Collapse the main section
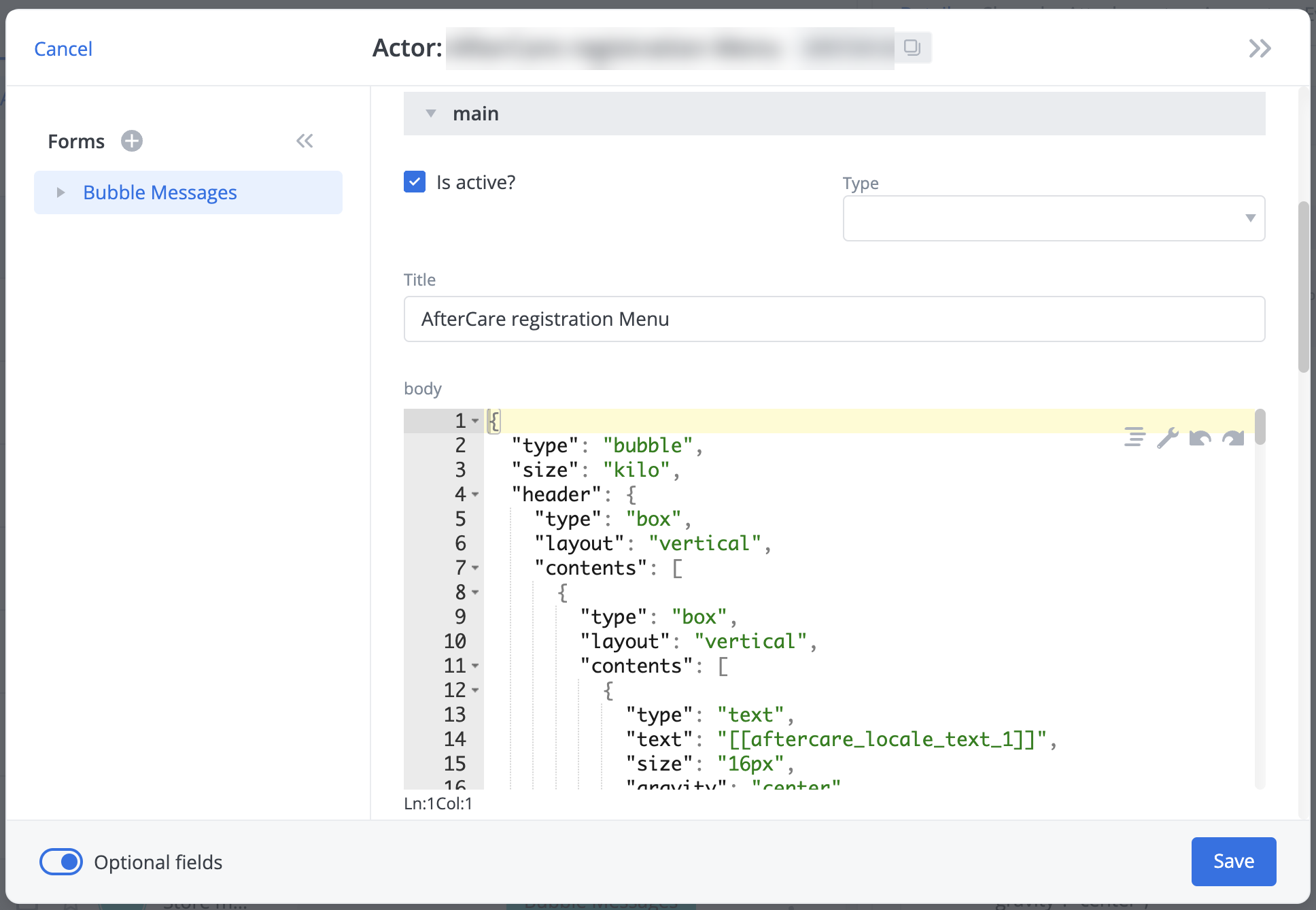 [431, 114]
